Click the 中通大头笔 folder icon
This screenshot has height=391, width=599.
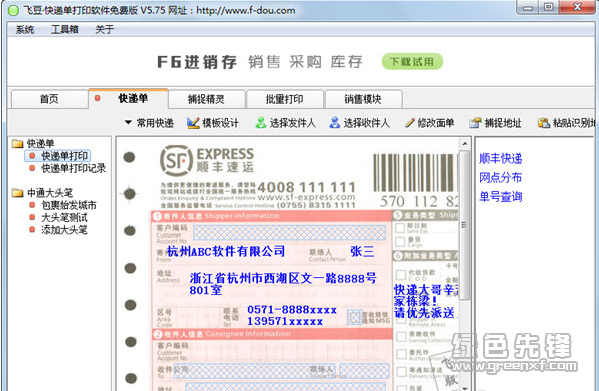[x=17, y=192]
